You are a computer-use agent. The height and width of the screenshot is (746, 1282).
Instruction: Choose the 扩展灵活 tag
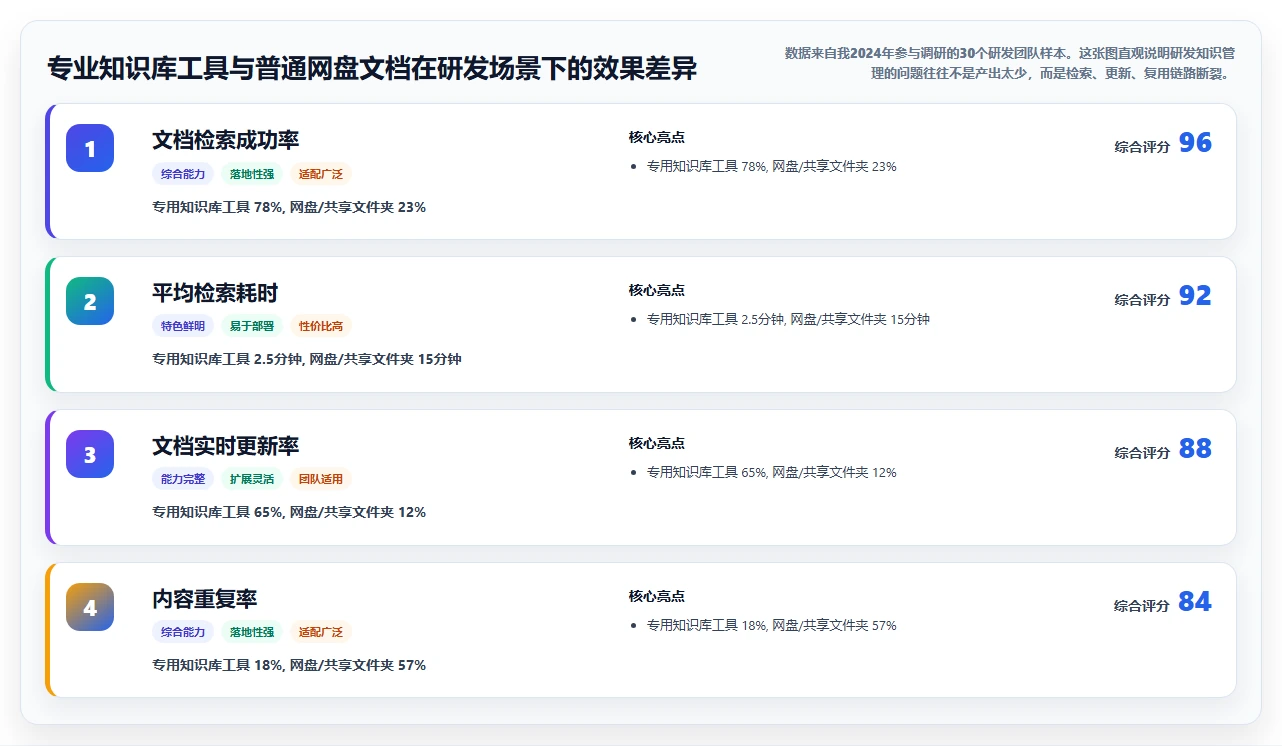click(252, 479)
